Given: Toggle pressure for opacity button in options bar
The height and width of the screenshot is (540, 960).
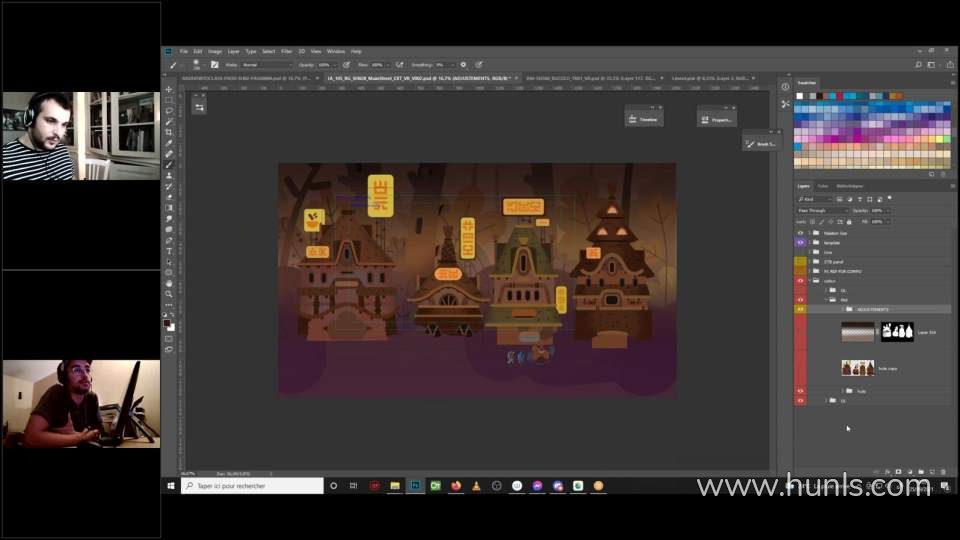Looking at the screenshot, I should pos(347,64).
